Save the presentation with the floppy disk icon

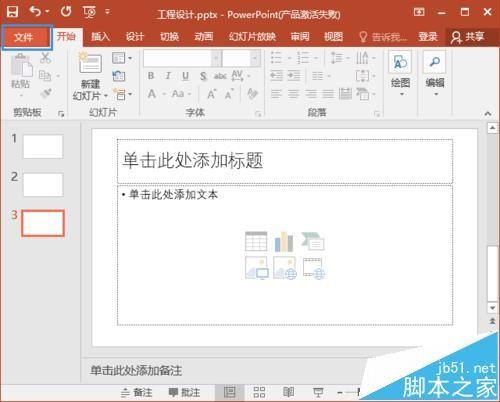pyautogui.click(x=12, y=12)
